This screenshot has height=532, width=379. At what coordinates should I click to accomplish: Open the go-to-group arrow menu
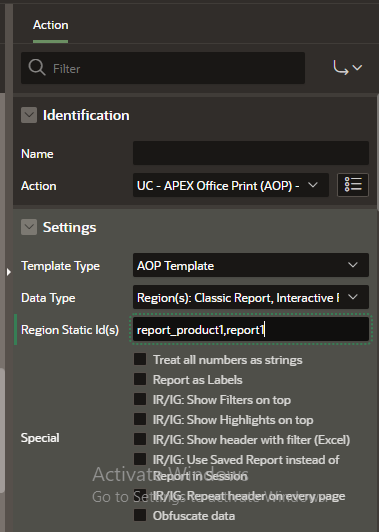click(x=347, y=68)
